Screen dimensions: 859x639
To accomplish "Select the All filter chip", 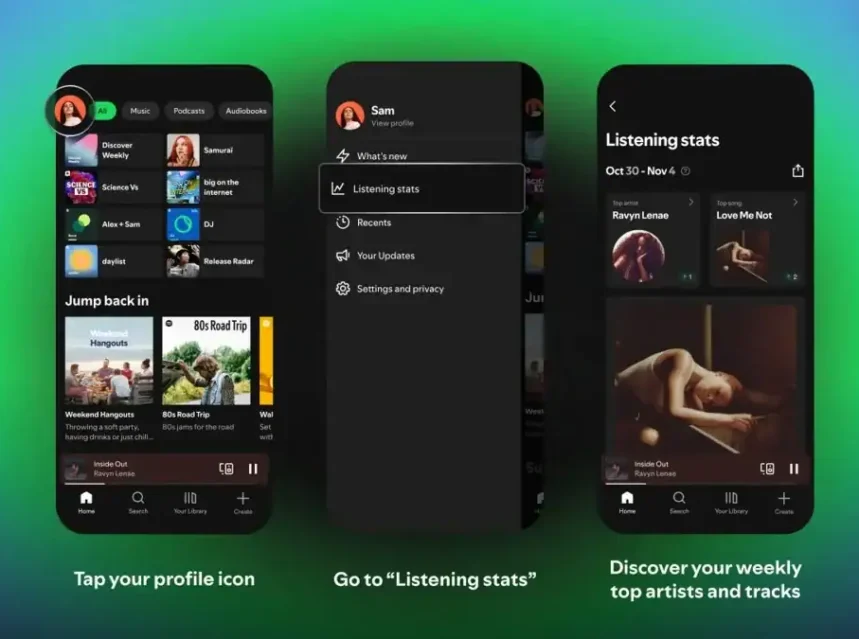I will click(104, 111).
